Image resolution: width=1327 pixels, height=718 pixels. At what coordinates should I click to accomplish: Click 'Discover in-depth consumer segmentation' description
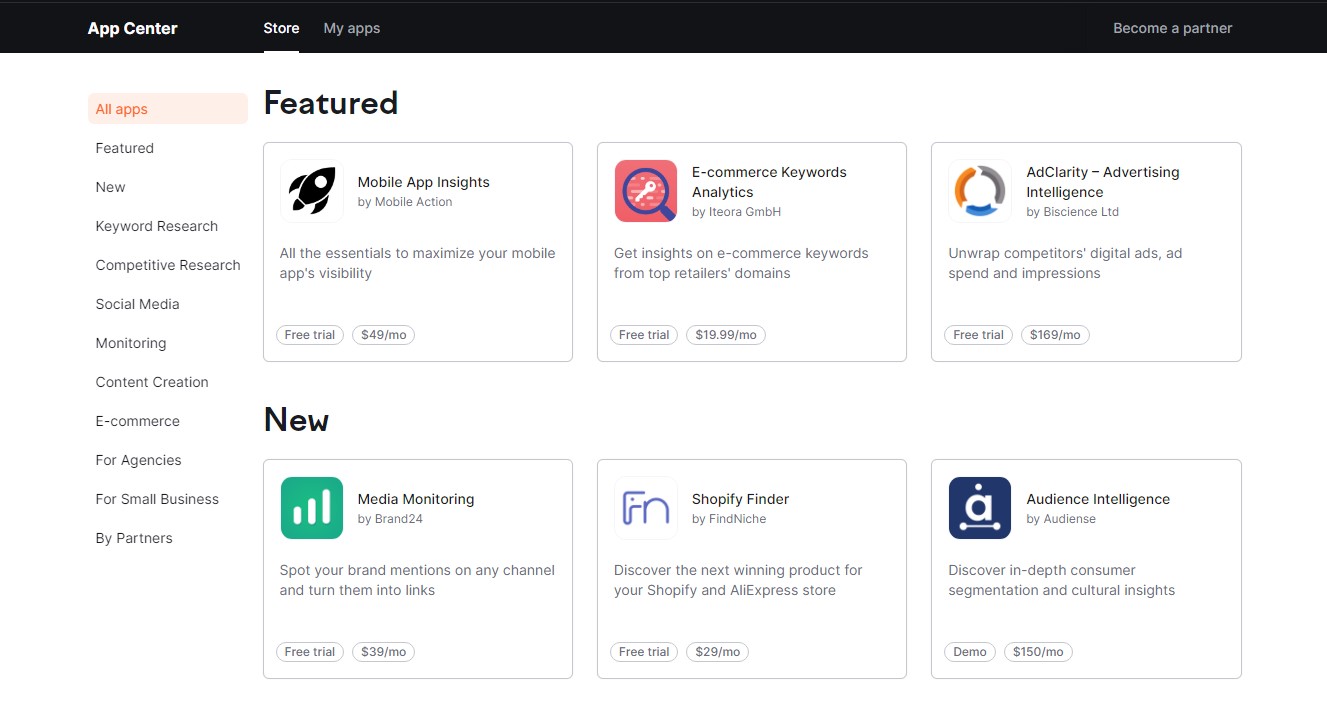coord(1061,580)
